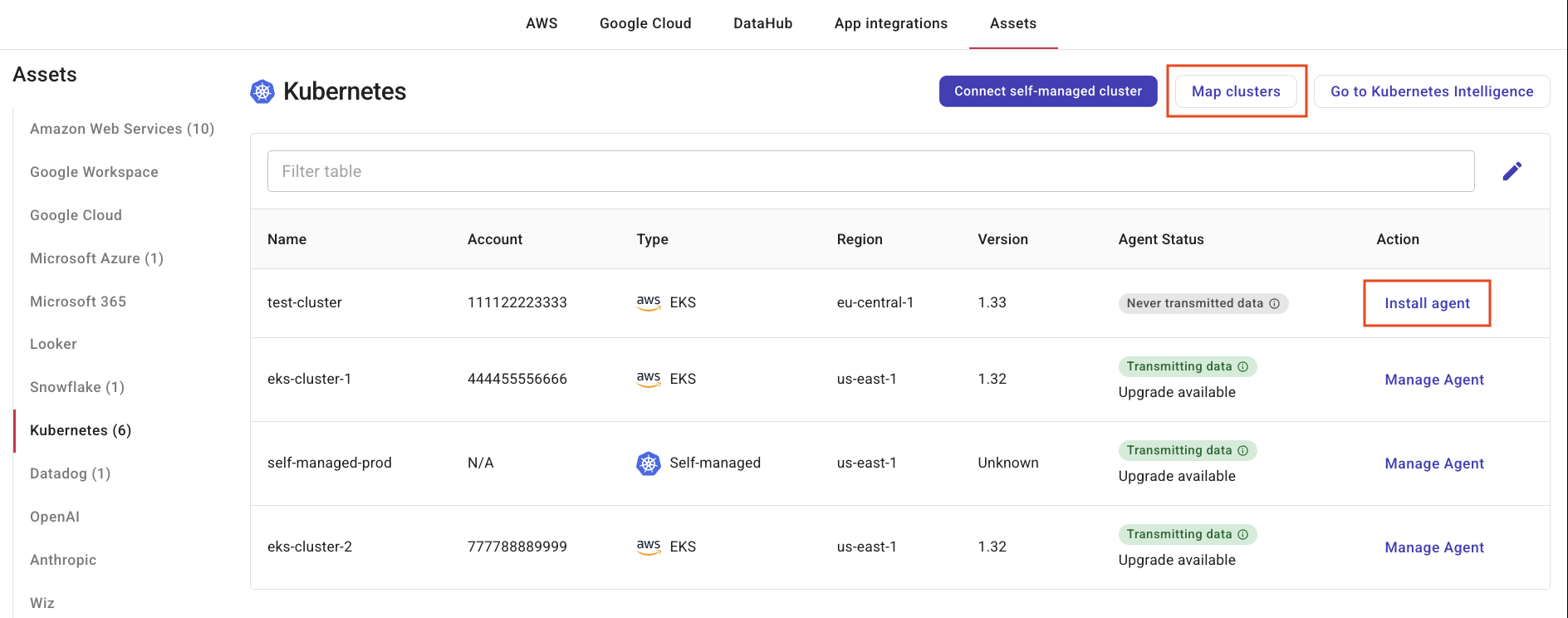
Task: Click the Type column header
Action: [652, 239]
